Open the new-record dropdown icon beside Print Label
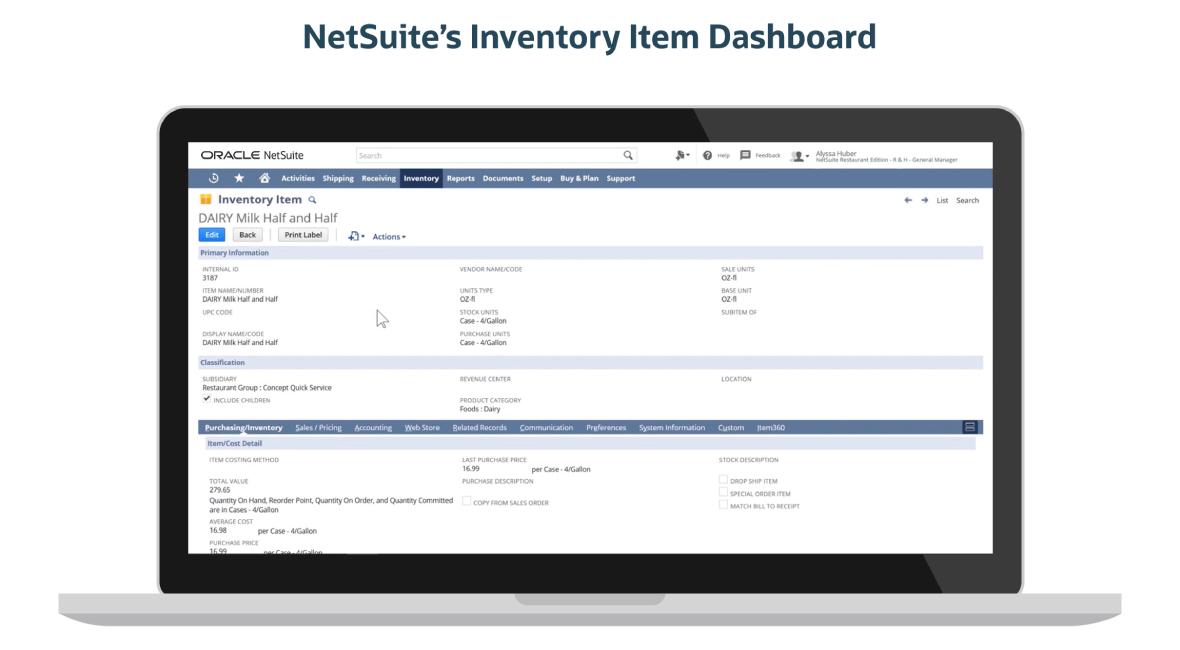This screenshot has width=1180, height=650. [356, 236]
